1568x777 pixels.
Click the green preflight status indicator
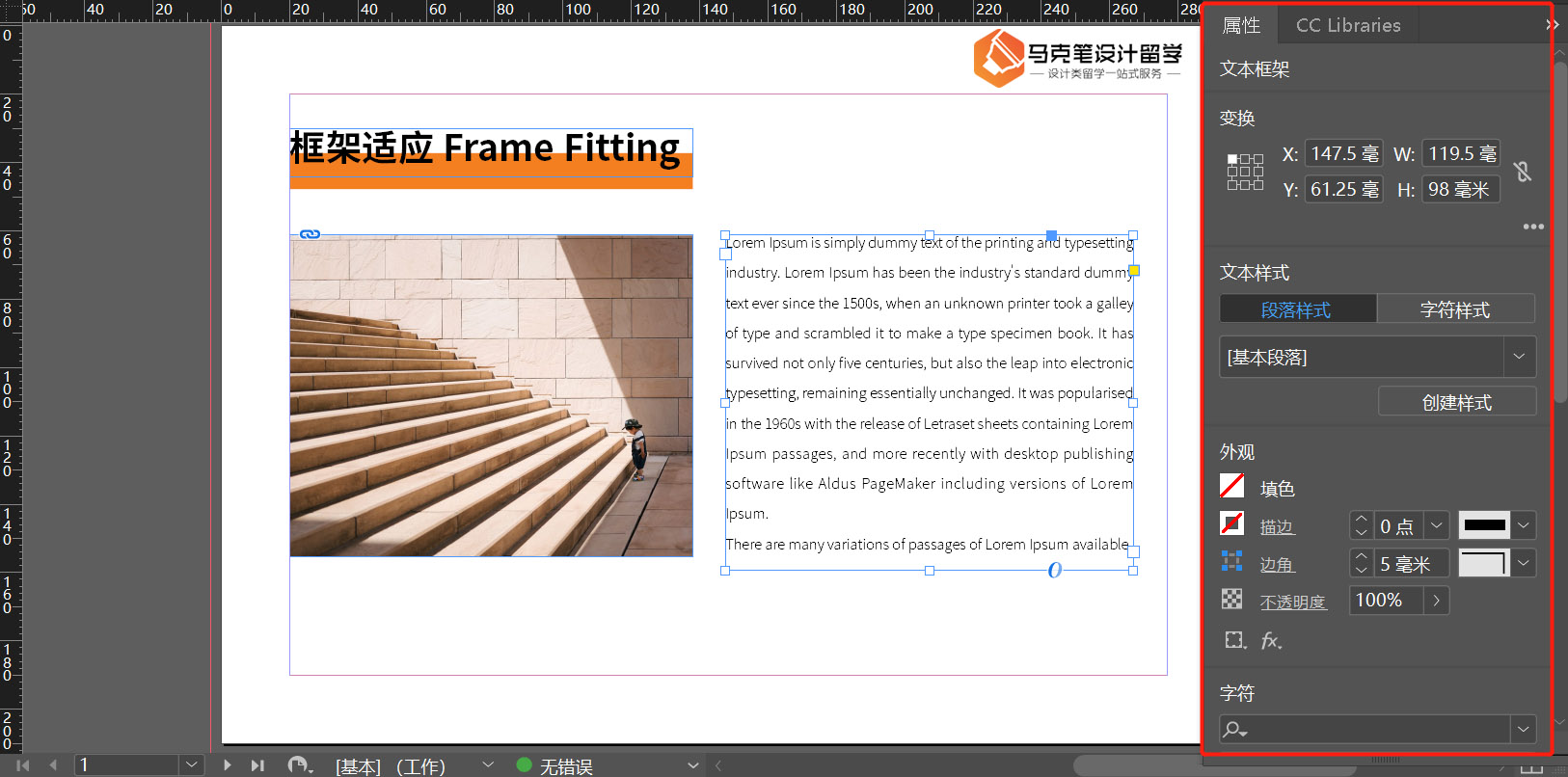coord(524,765)
